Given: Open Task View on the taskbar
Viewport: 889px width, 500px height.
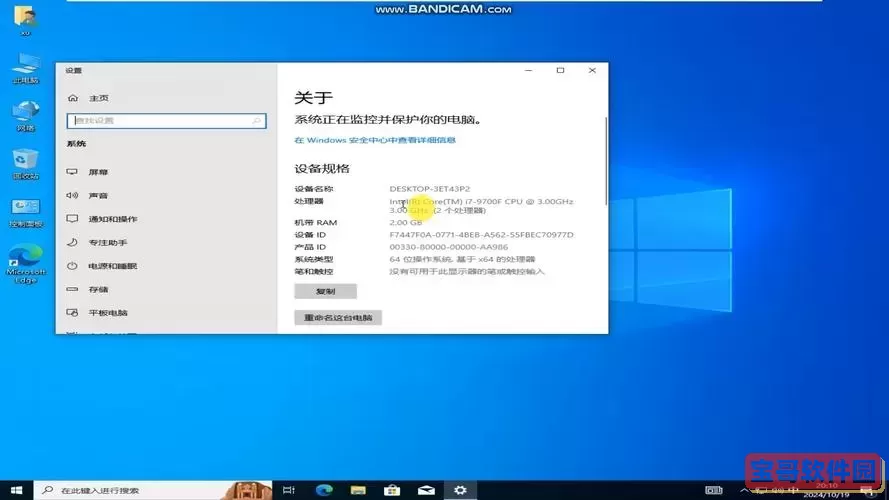Looking at the screenshot, I should tap(289, 490).
